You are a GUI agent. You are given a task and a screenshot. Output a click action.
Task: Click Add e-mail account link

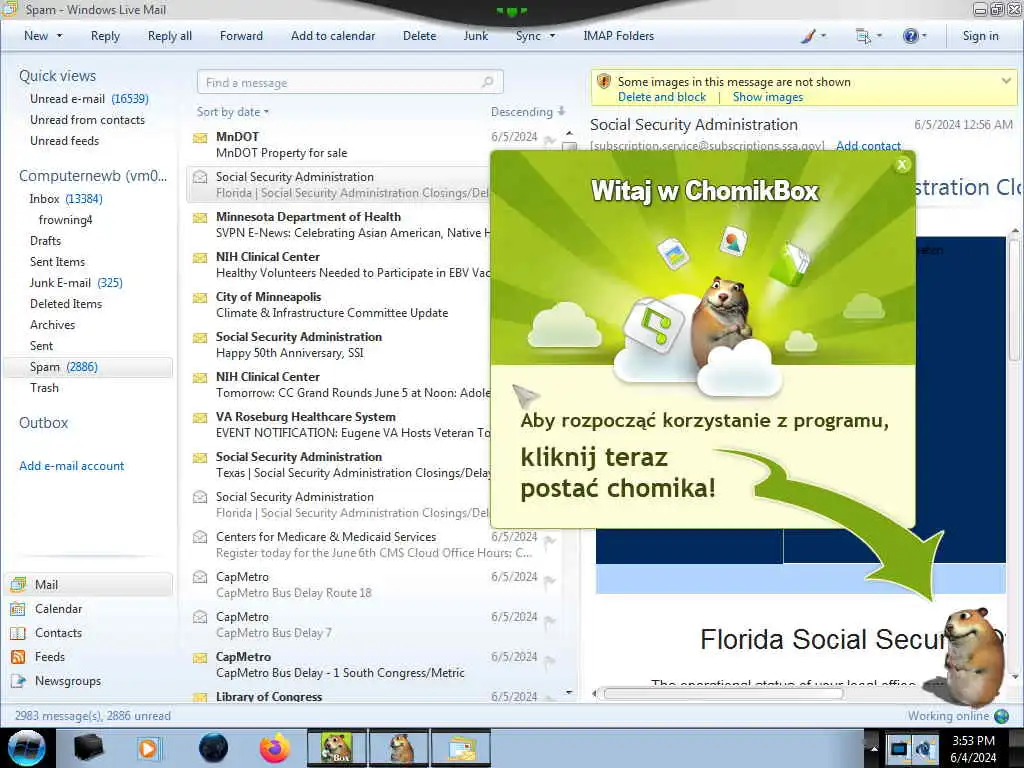point(71,466)
